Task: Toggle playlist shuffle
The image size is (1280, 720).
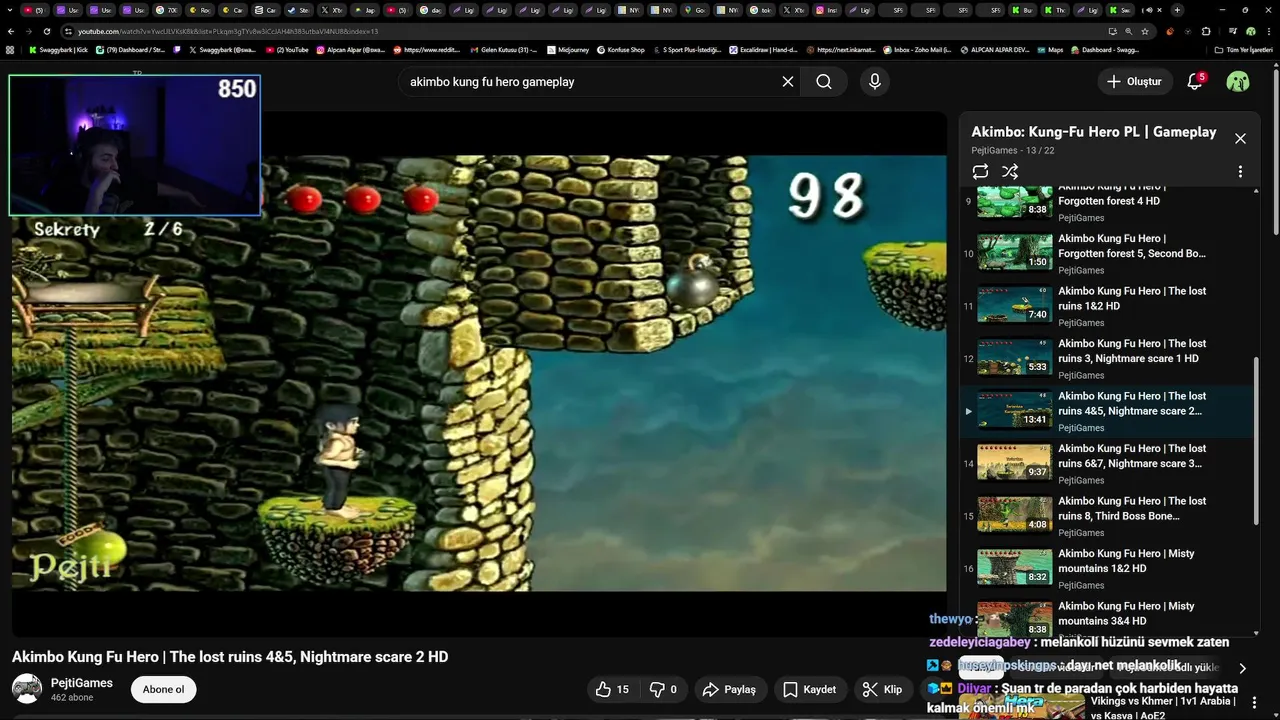Action: [x=1010, y=172]
